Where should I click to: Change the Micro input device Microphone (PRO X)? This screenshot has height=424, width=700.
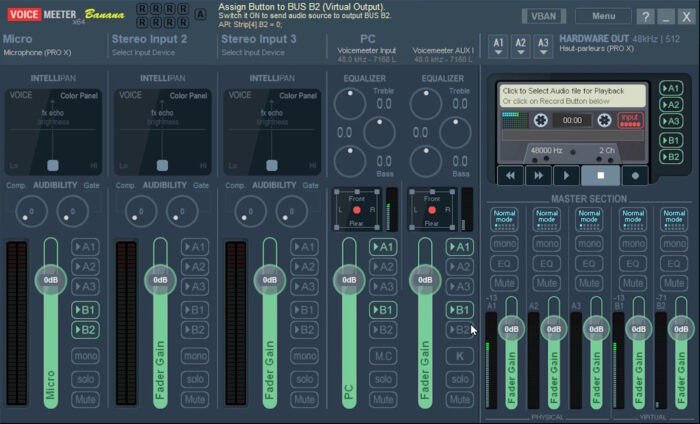coord(37,53)
